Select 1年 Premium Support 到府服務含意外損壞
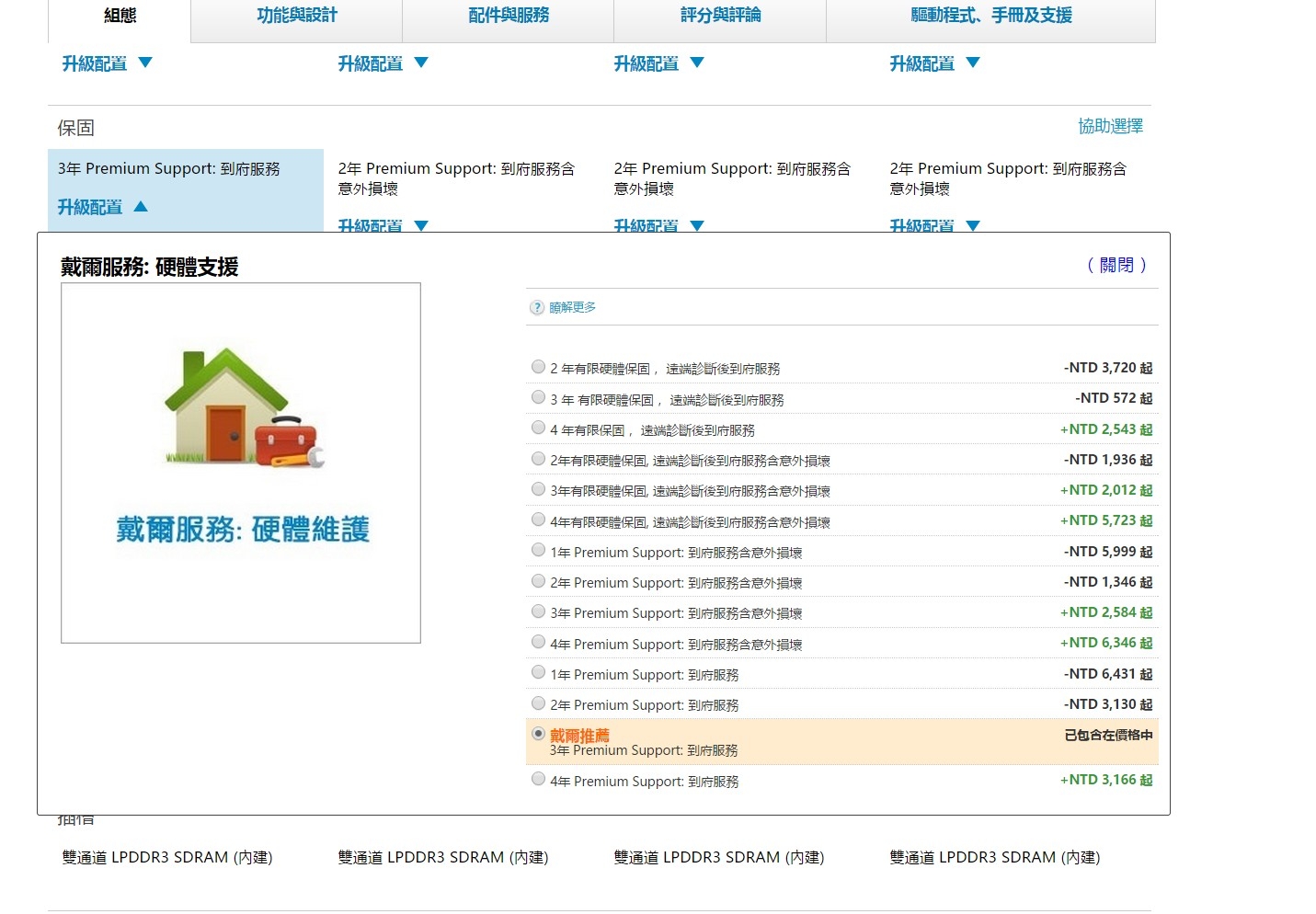The image size is (1316, 914). click(x=538, y=550)
